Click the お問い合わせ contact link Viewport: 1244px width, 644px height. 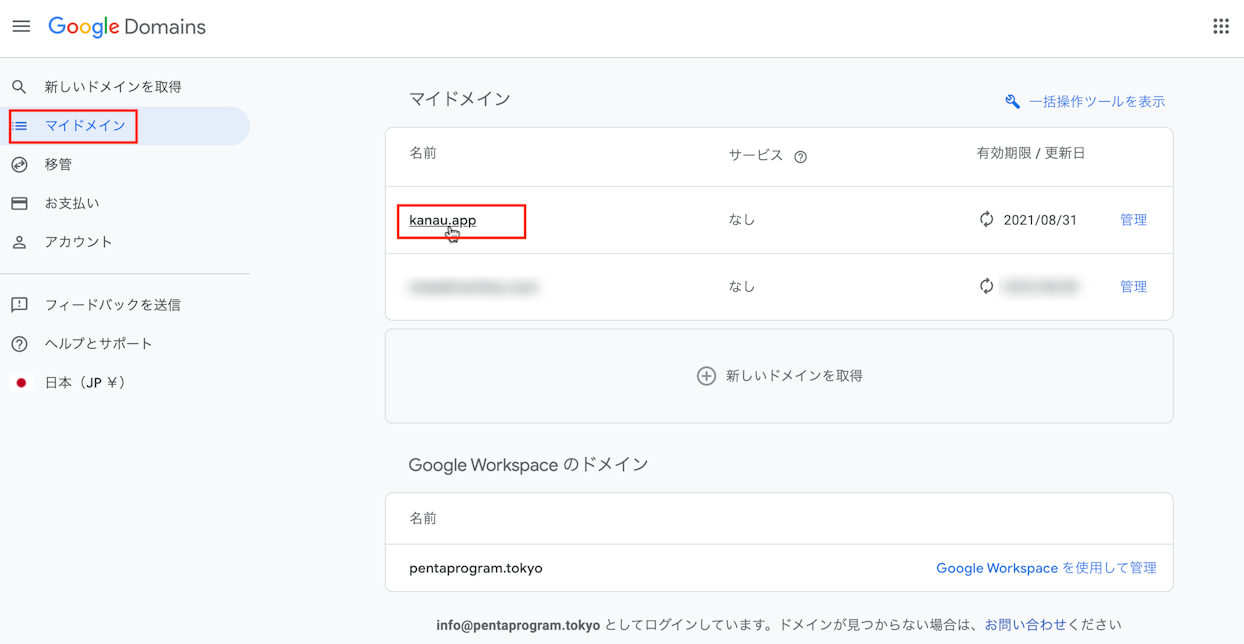[x=1025, y=625]
